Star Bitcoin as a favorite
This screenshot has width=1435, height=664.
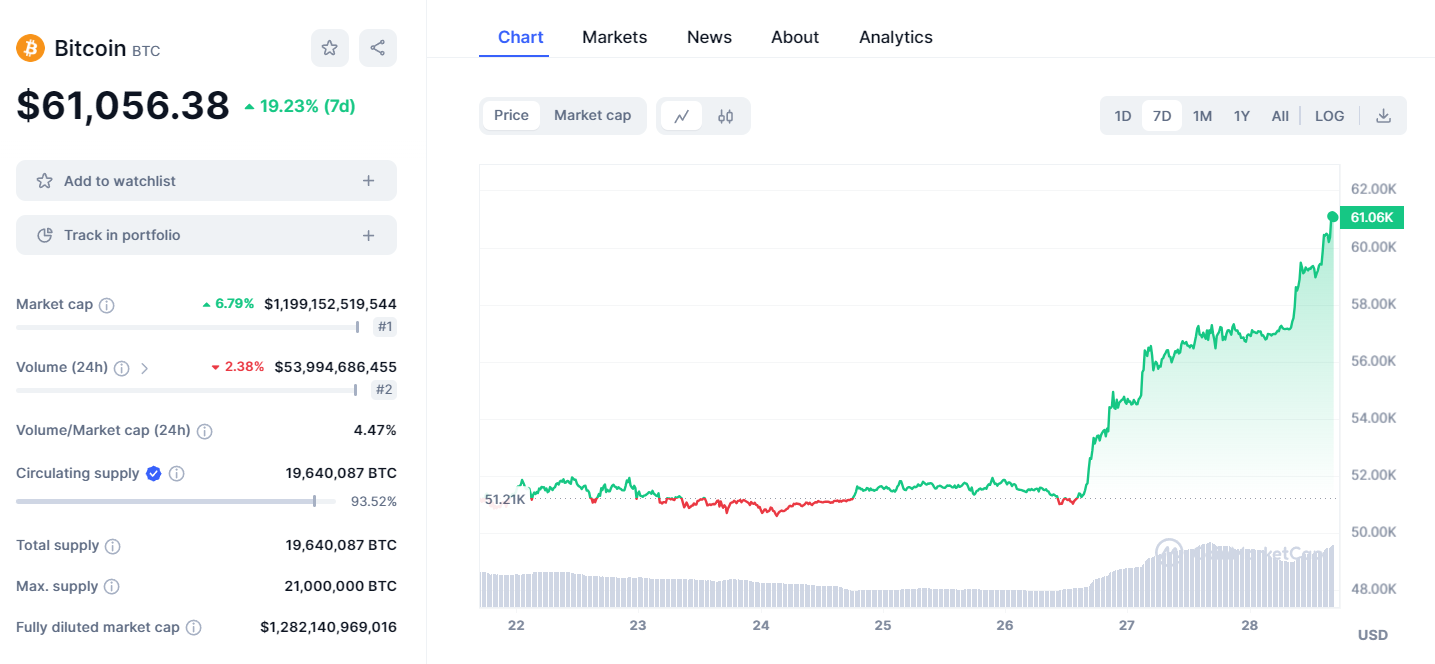pos(330,48)
